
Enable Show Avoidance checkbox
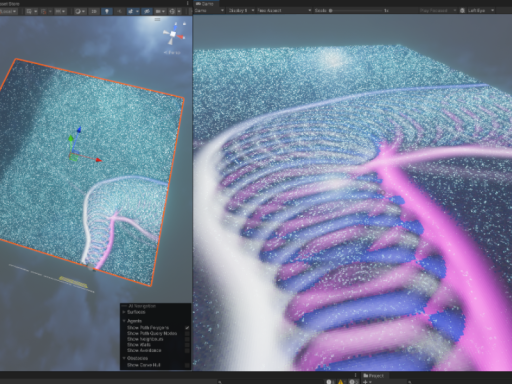click(187, 350)
